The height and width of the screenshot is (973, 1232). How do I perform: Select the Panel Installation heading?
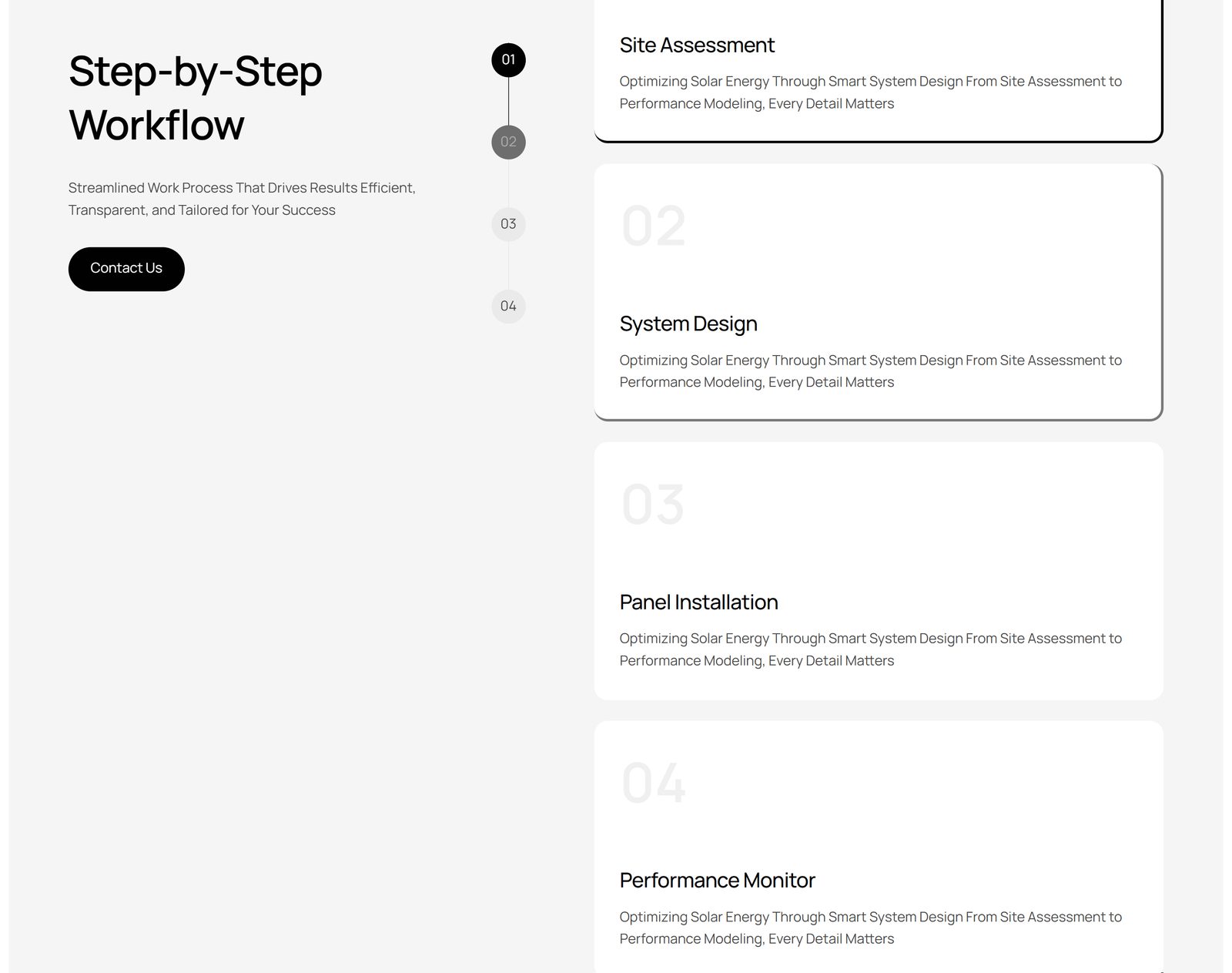pos(698,602)
